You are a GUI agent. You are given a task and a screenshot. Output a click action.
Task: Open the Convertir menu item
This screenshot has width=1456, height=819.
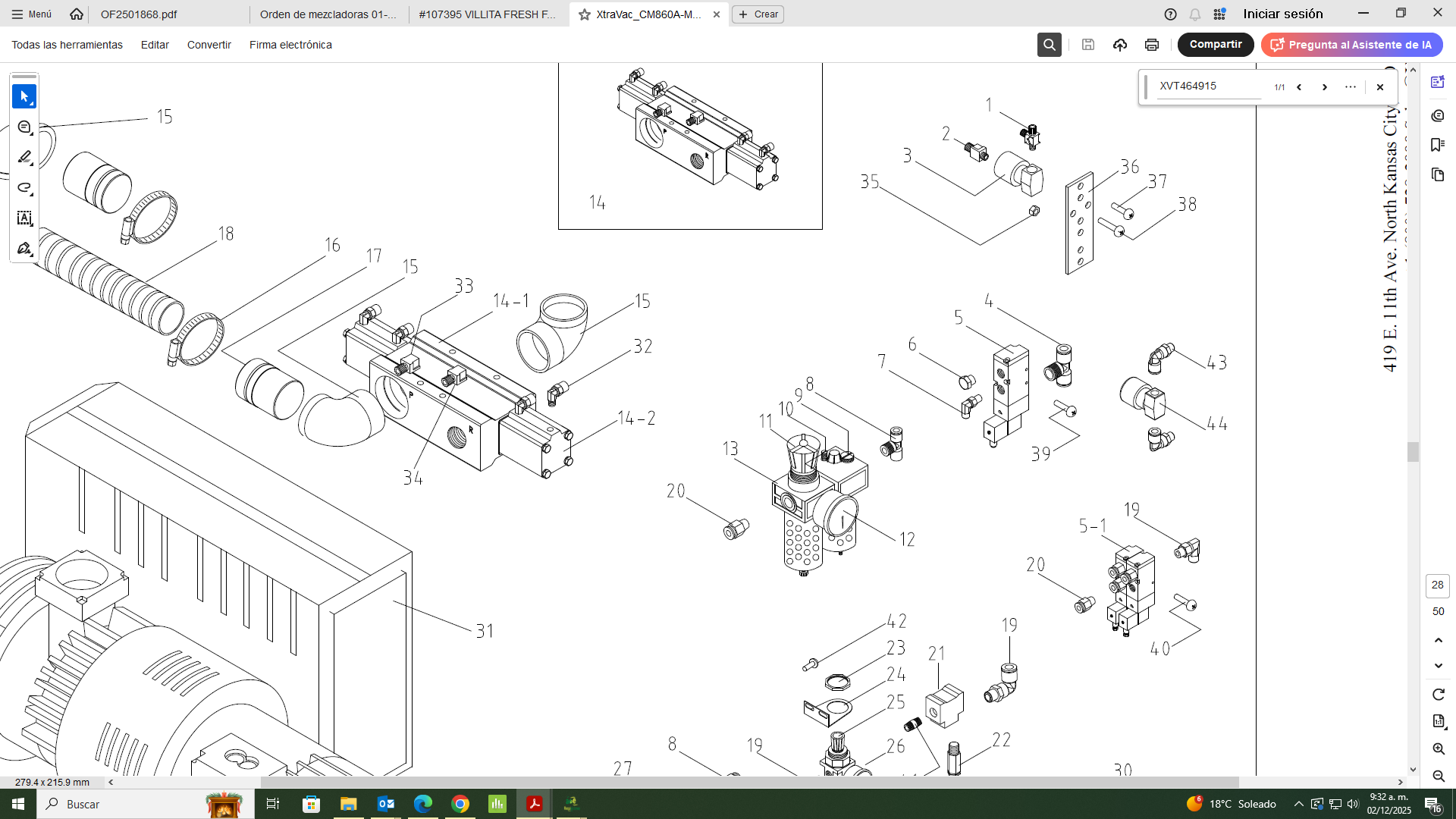pos(209,45)
